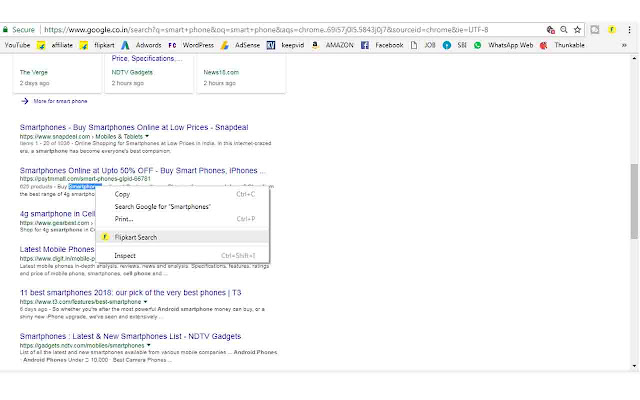
Task: Click the AdSense bookmark icon
Action: pos(224,45)
